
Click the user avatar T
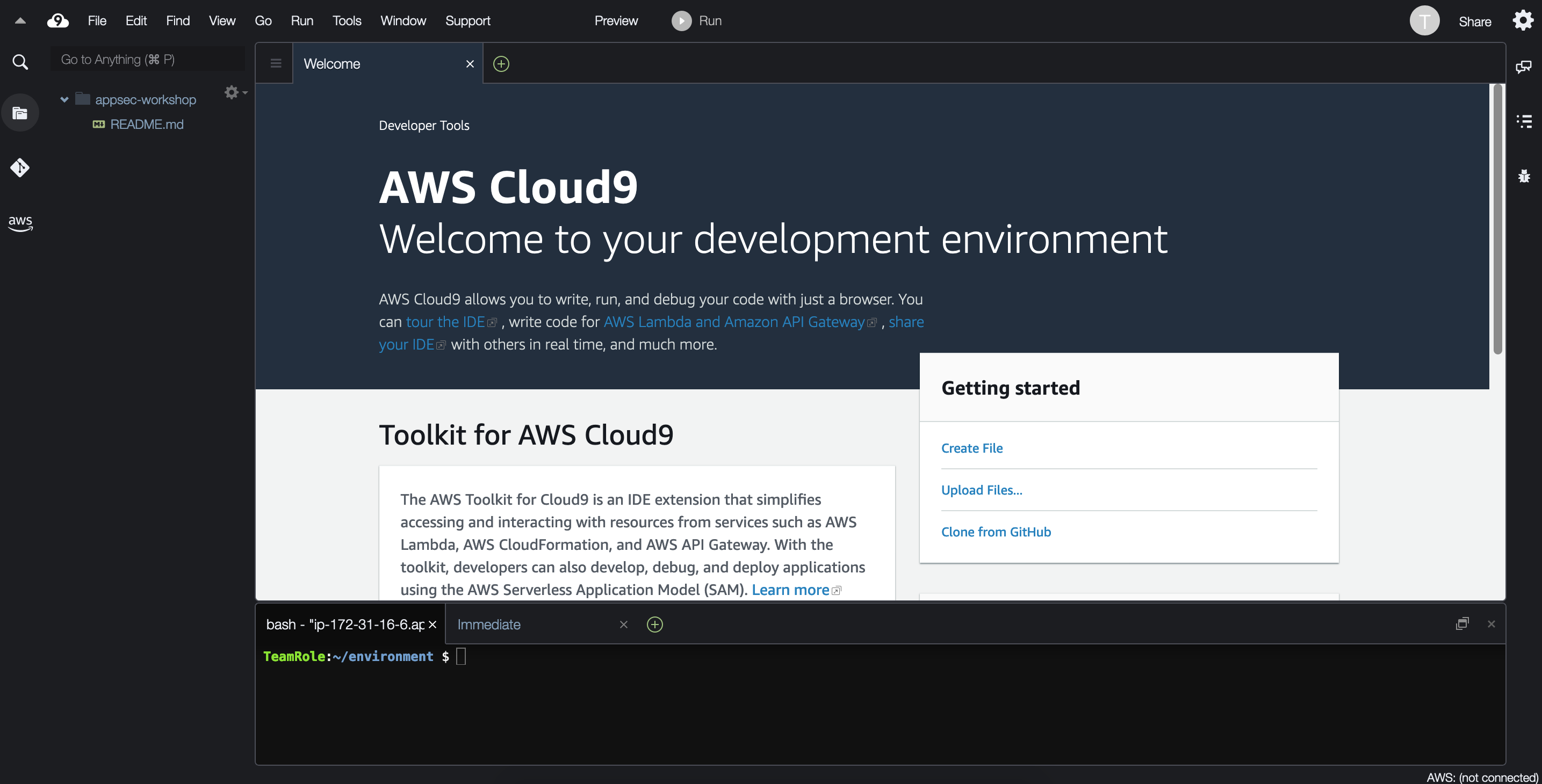[1424, 21]
